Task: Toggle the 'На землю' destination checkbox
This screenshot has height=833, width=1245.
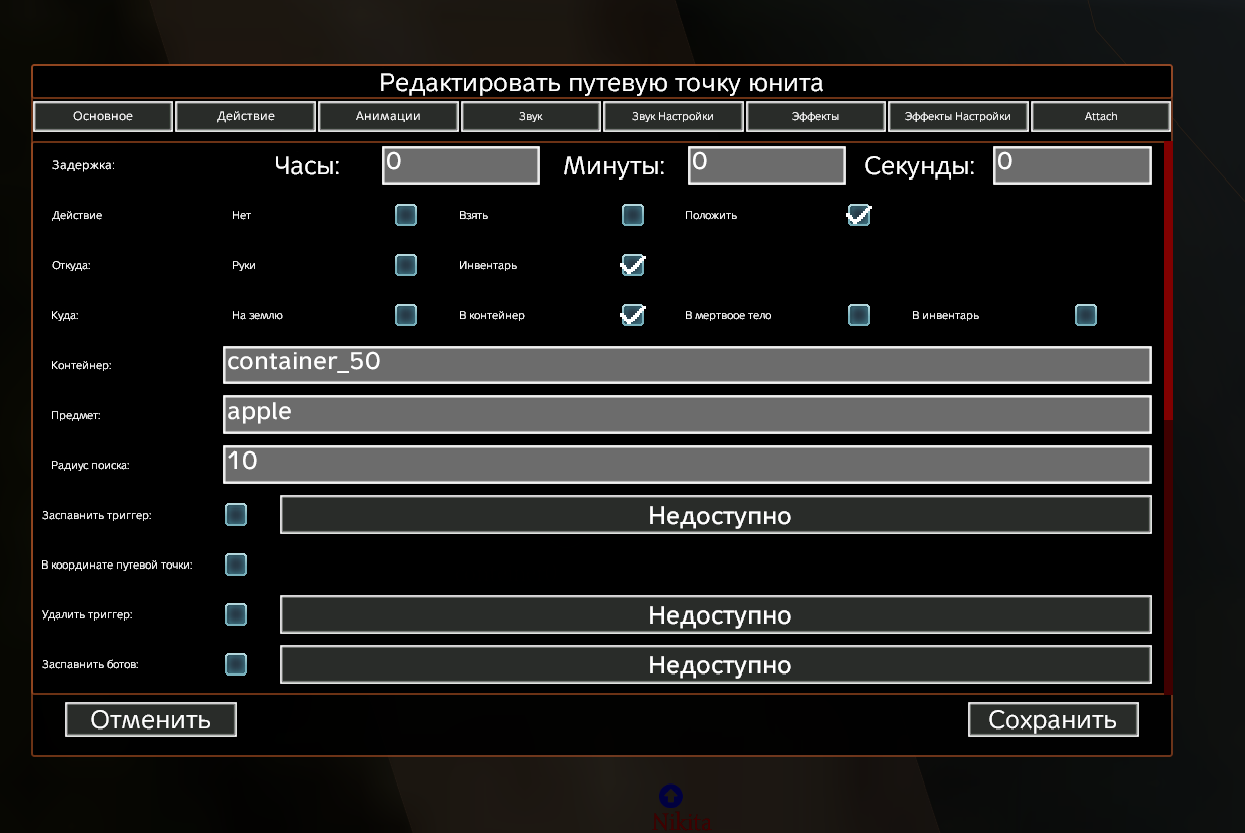Action: (x=406, y=315)
